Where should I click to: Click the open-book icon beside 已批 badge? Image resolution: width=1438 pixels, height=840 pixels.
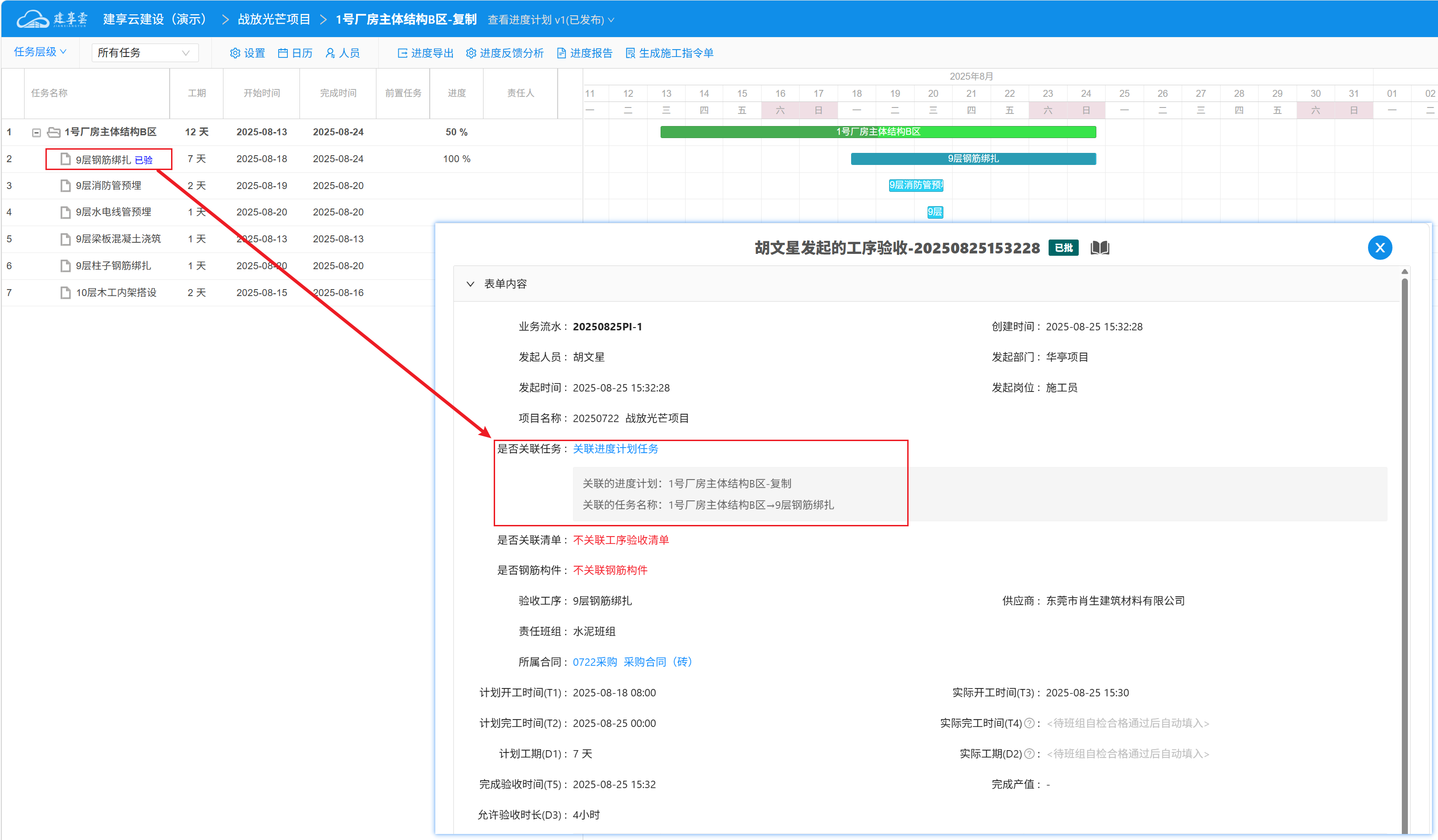(x=1100, y=248)
